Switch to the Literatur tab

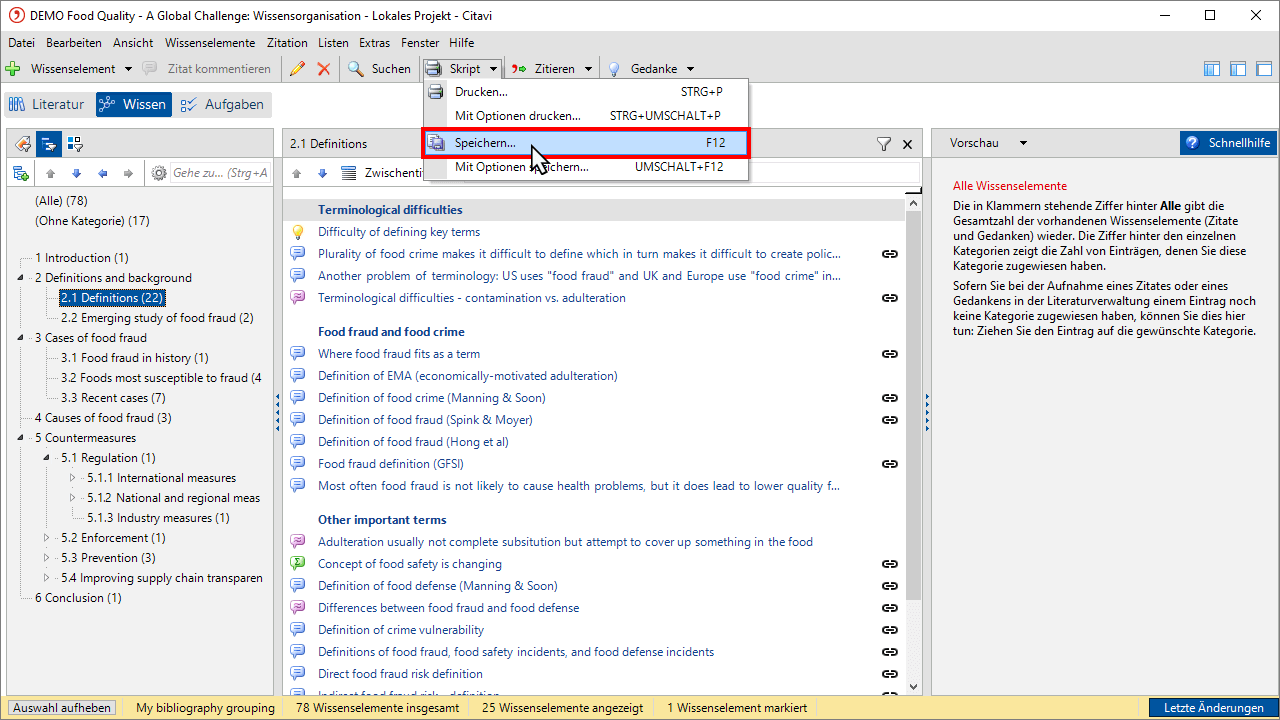(47, 104)
